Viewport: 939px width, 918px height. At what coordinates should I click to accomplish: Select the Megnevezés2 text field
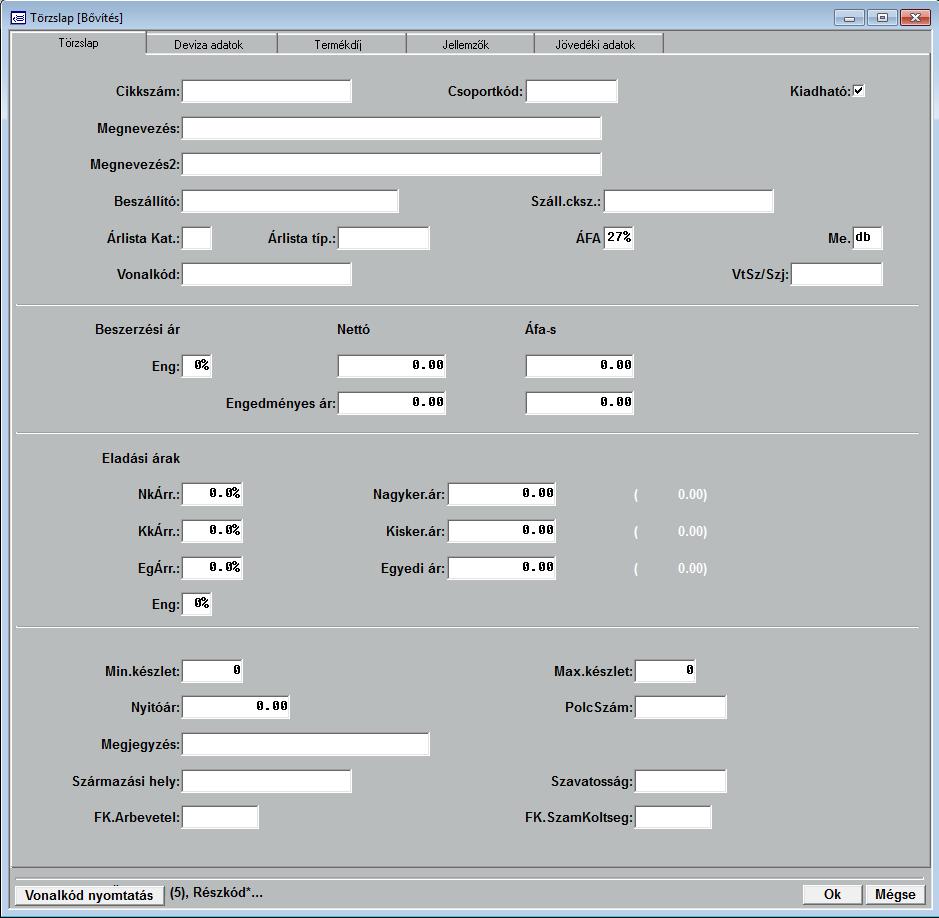392,164
